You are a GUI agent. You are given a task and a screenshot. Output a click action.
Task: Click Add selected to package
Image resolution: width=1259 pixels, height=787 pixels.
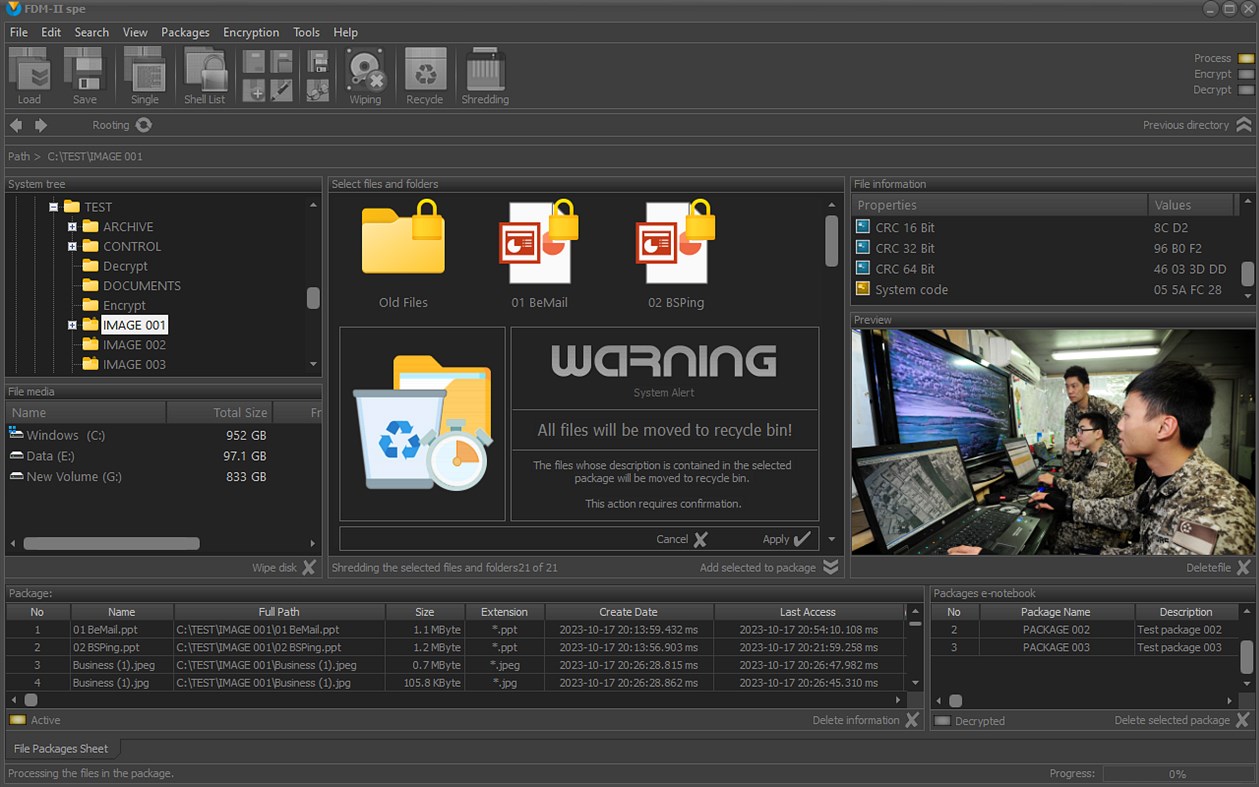769,567
